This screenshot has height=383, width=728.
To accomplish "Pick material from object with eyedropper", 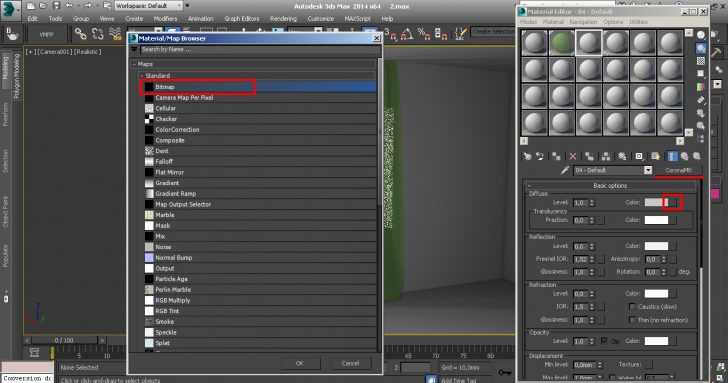I will coord(564,170).
